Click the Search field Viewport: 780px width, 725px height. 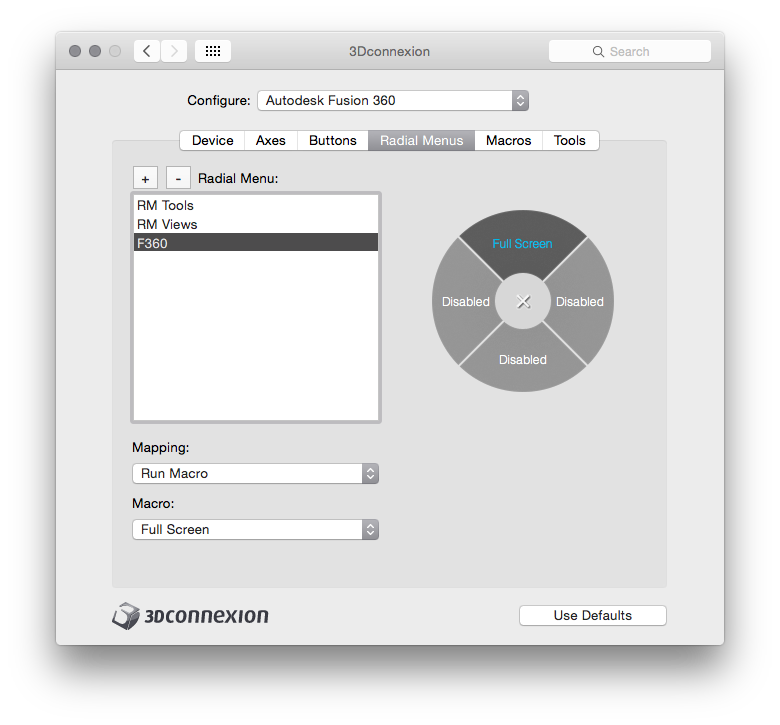pyautogui.click(x=630, y=51)
